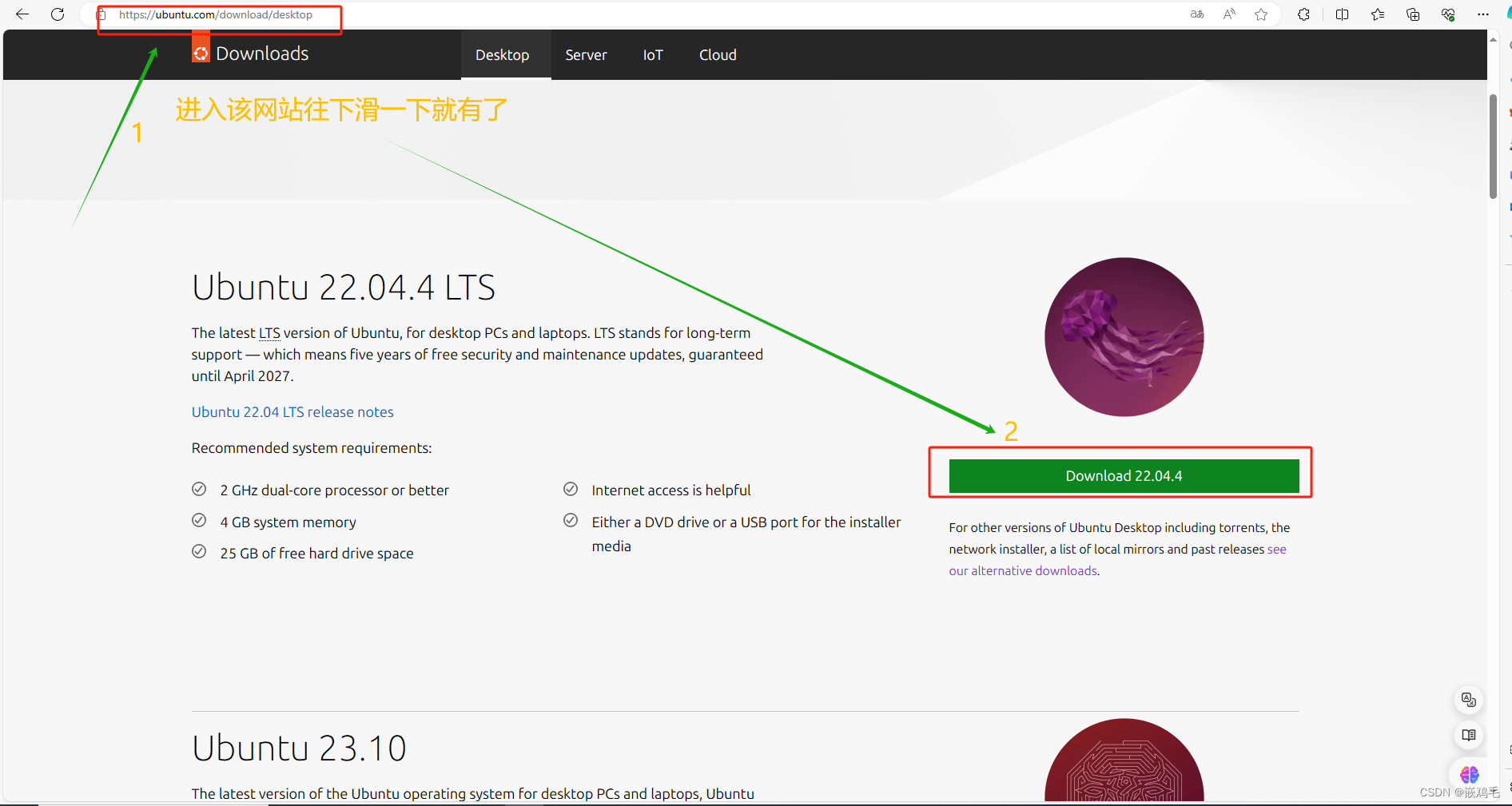Click the floating translate button
The width and height of the screenshot is (1512, 806).
pos(1469,700)
